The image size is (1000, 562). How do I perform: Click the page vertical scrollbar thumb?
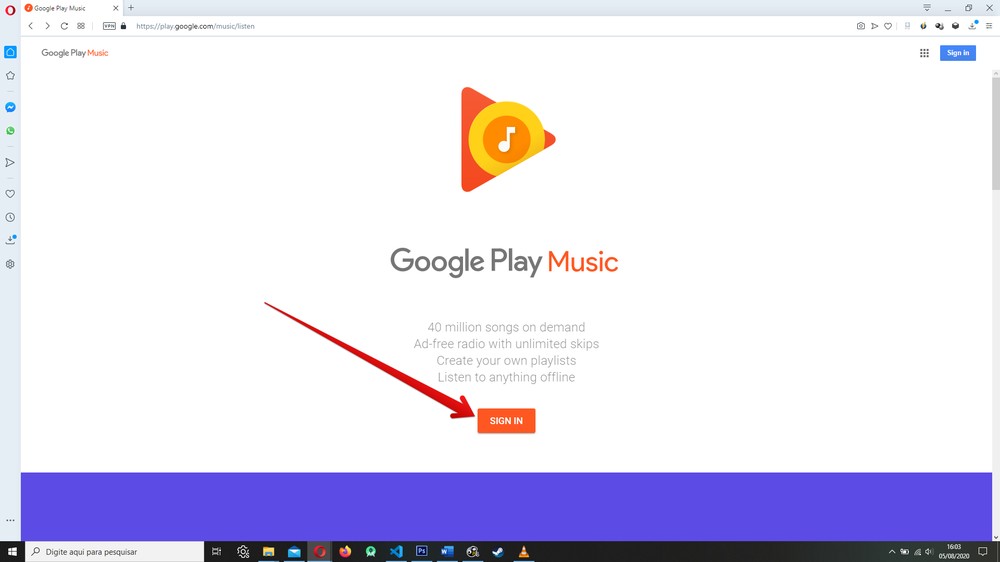click(x=996, y=133)
